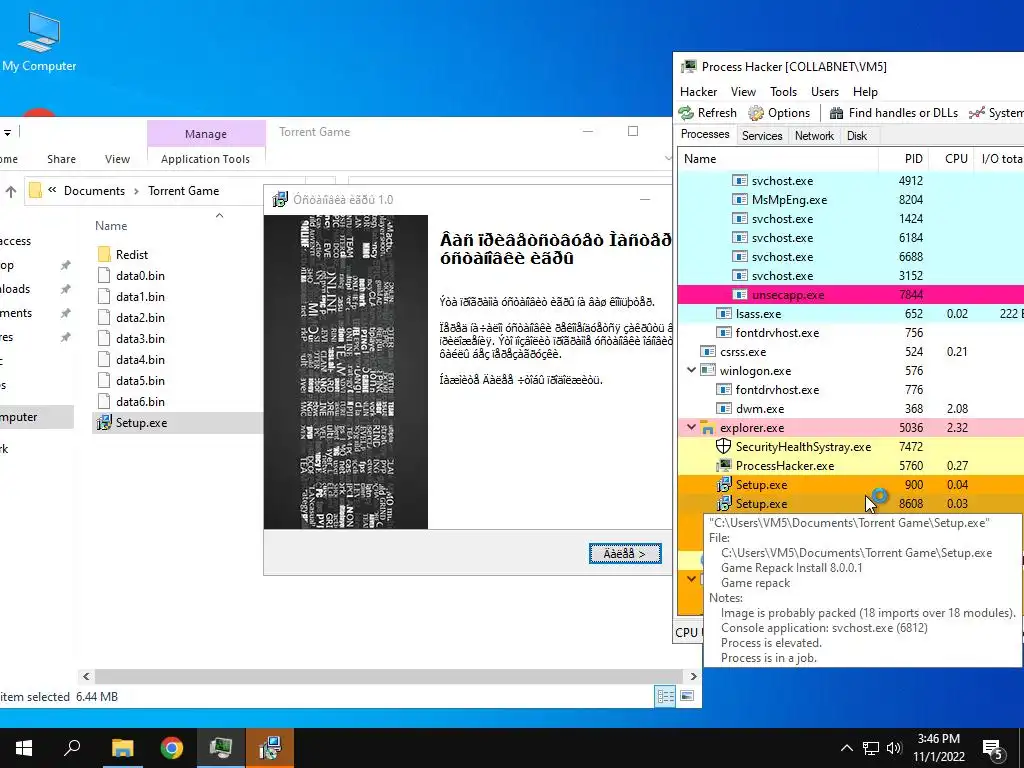This screenshot has height=768, width=1024.
Task: Switch to the Disk tab
Action: coord(857,135)
